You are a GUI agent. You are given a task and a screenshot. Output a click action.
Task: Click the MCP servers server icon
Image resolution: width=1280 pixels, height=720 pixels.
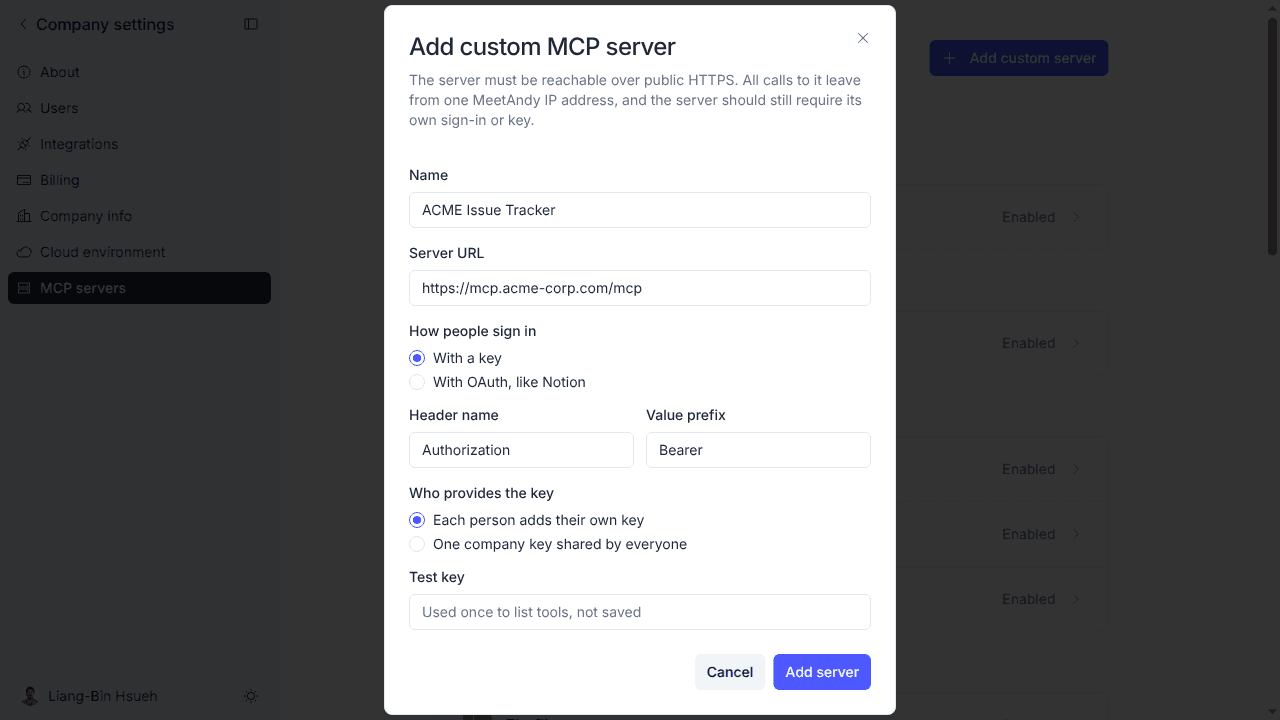pos(24,288)
